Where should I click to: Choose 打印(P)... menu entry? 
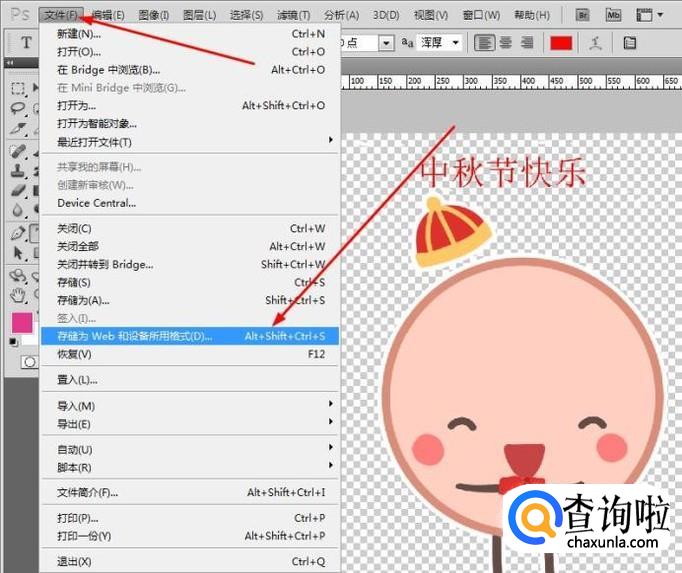coord(190,518)
